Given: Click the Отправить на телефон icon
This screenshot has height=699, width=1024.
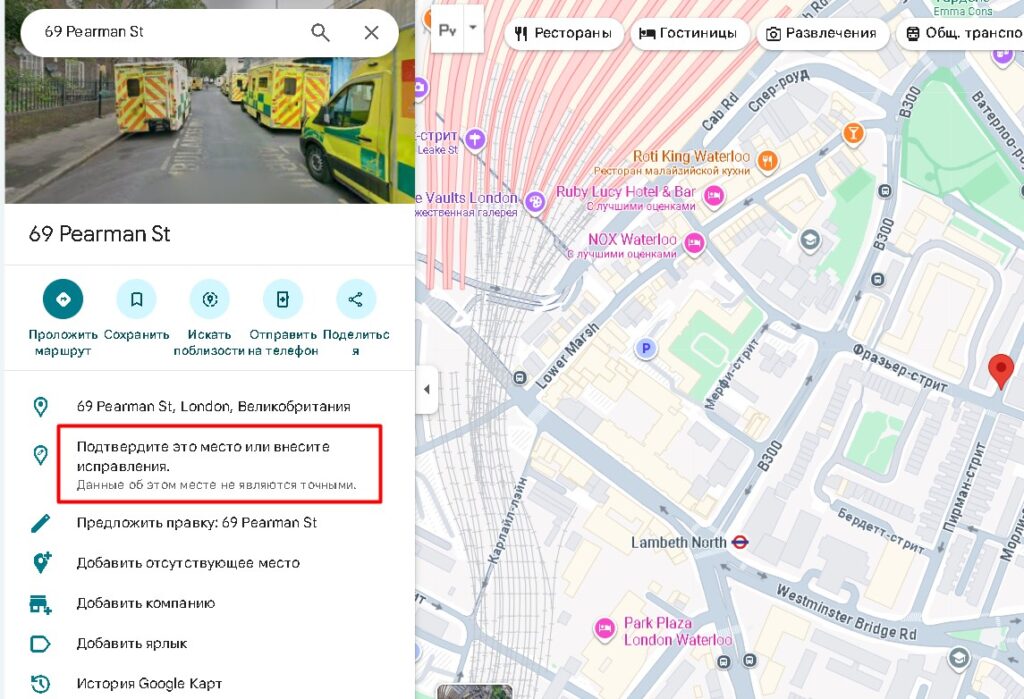Looking at the screenshot, I should [282, 299].
